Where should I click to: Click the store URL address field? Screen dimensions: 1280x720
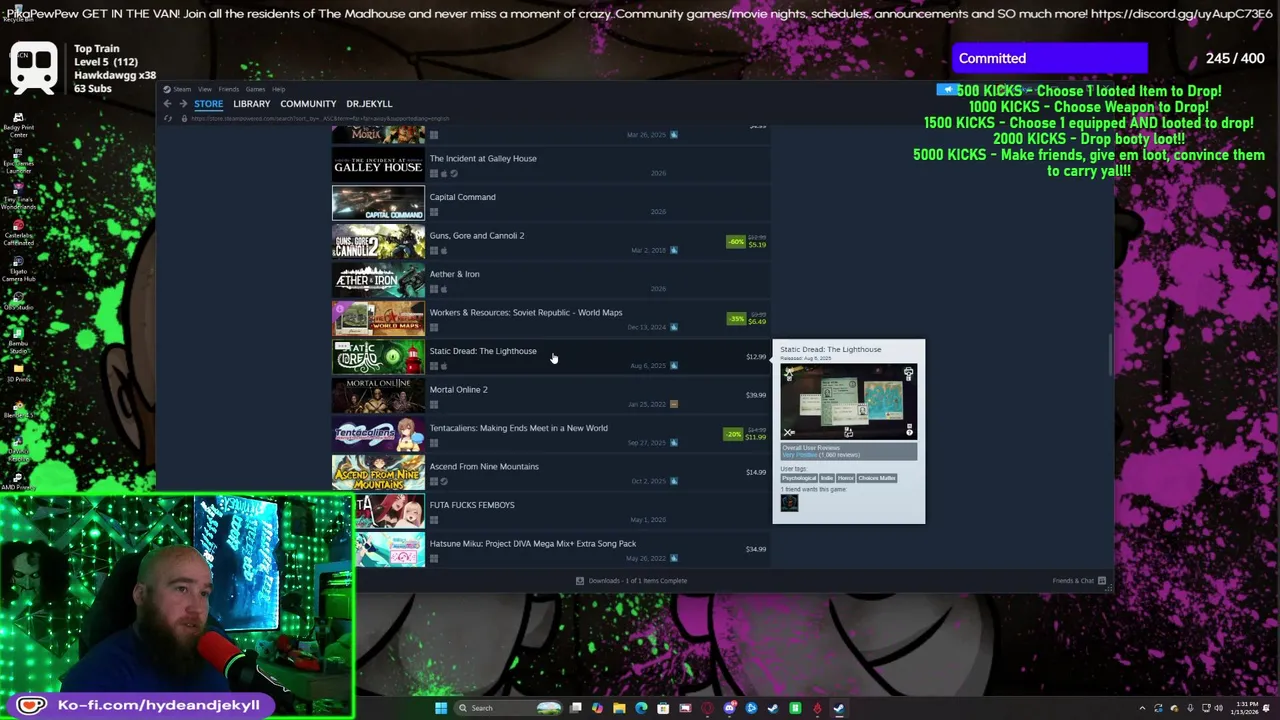pos(320,118)
